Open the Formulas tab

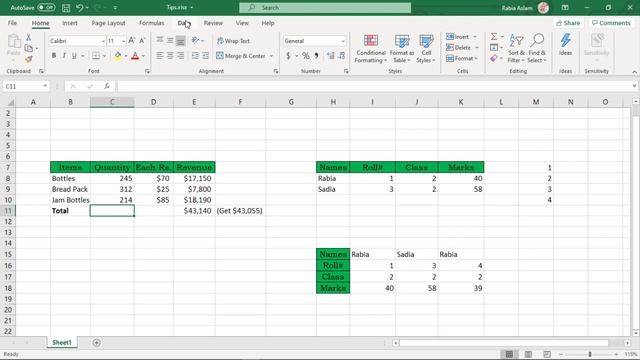click(151, 23)
